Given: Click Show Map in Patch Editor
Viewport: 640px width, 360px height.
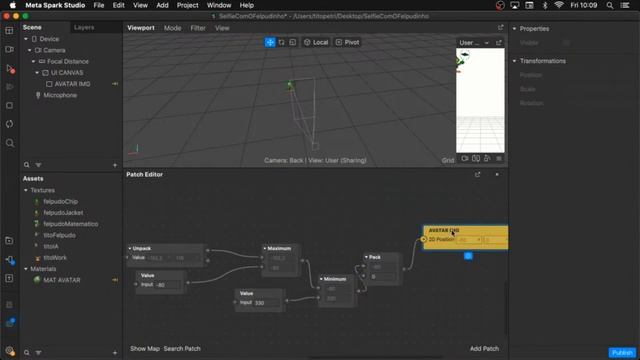Looking at the screenshot, I should point(144,349).
